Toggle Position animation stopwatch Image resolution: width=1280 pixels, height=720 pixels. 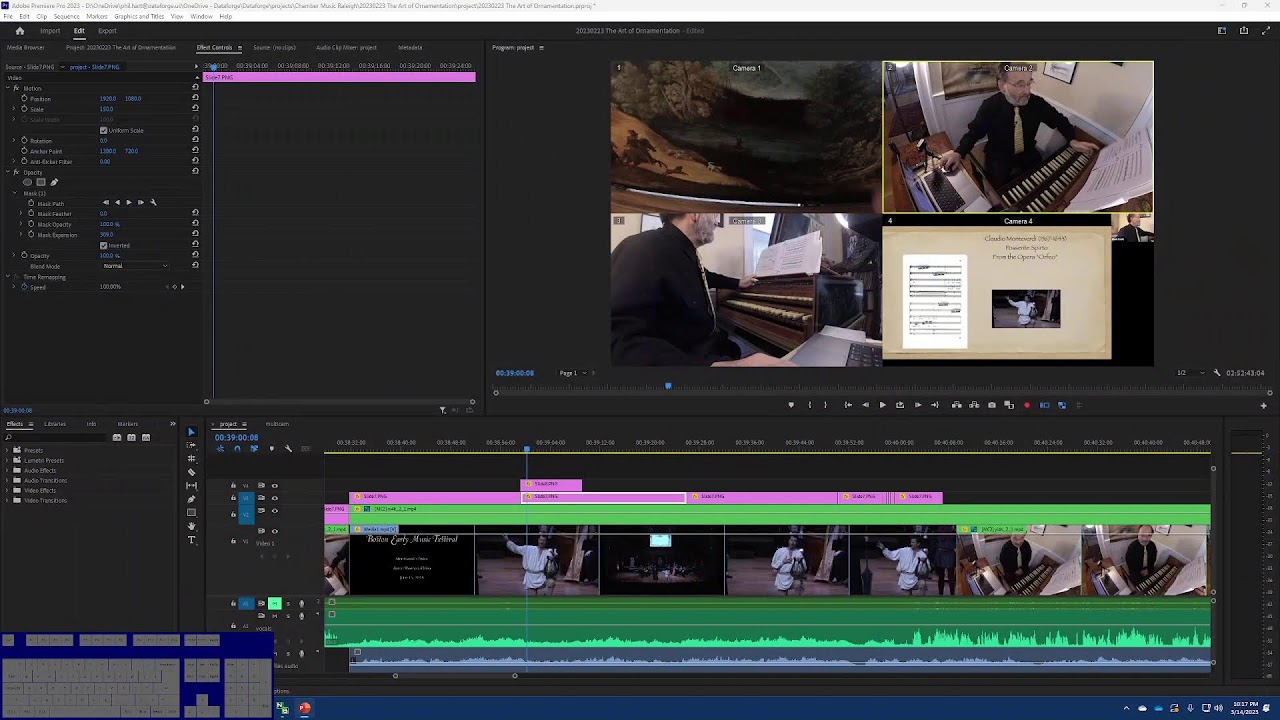click(x=24, y=98)
